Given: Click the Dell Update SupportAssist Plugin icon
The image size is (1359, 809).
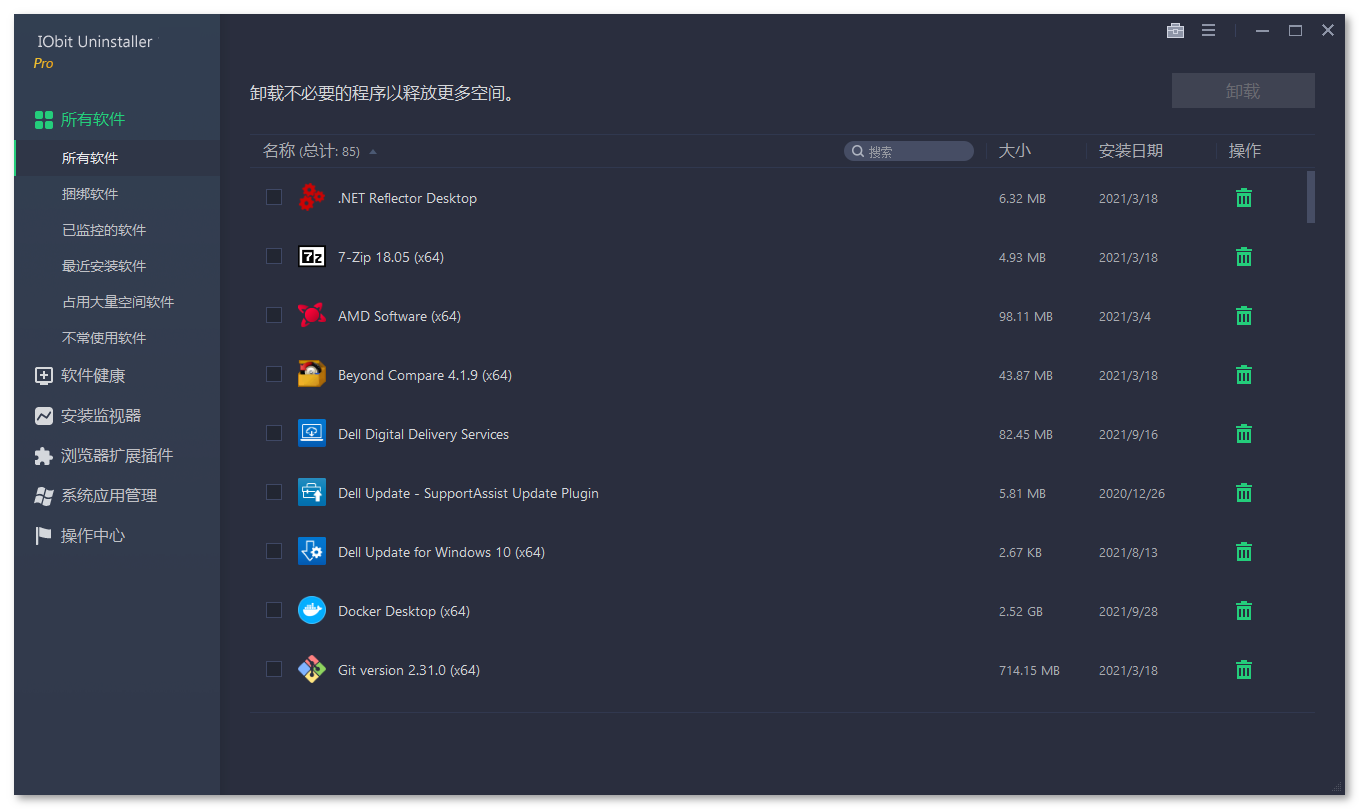Looking at the screenshot, I should click(x=312, y=492).
